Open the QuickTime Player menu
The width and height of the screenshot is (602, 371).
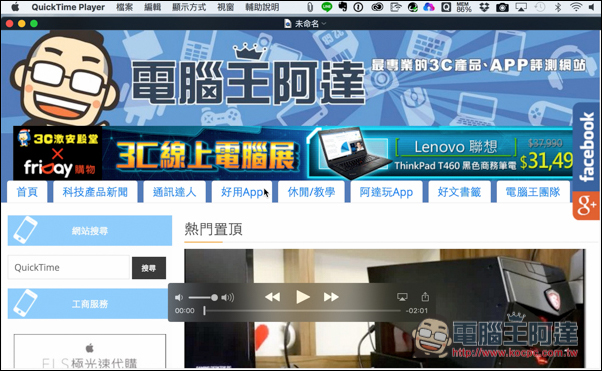(x=68, y=7)
